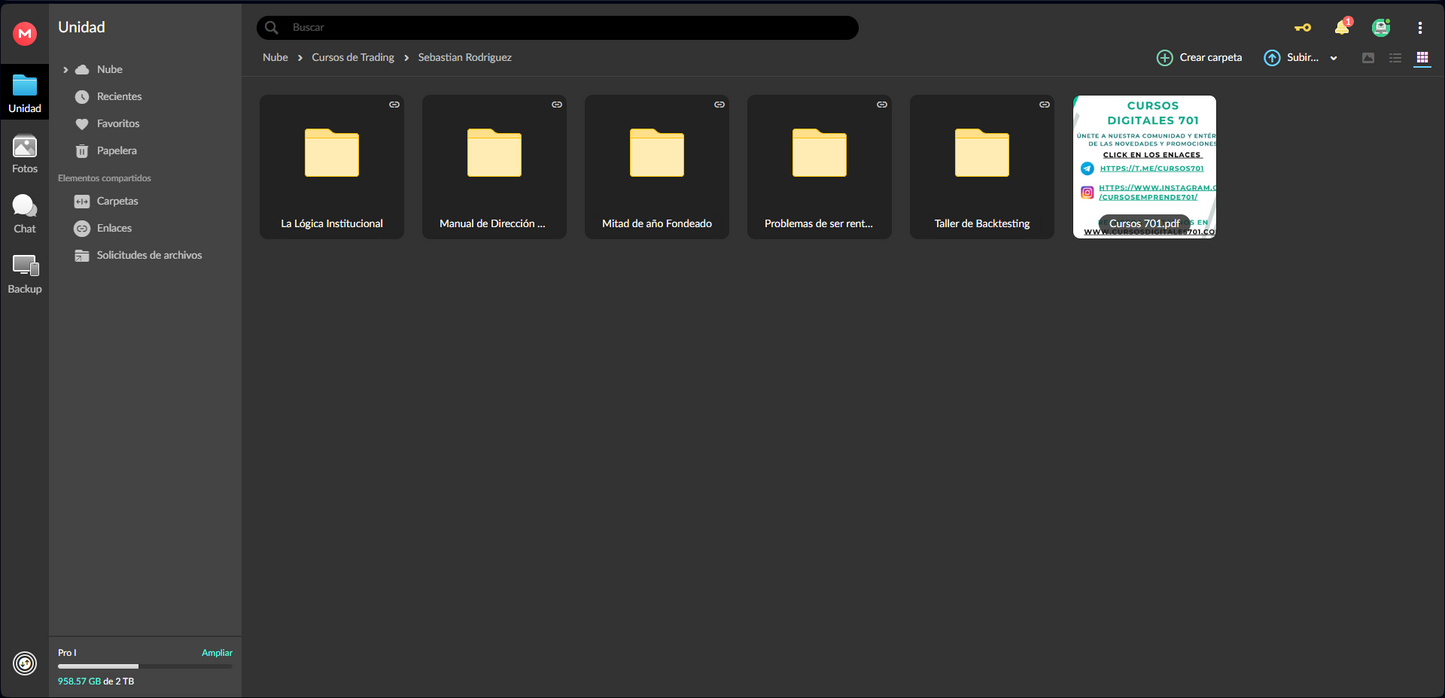The height and width of the screenshot is (698, 1445).
Task: Open the account avatar menu
Action: click(1381, 28)
